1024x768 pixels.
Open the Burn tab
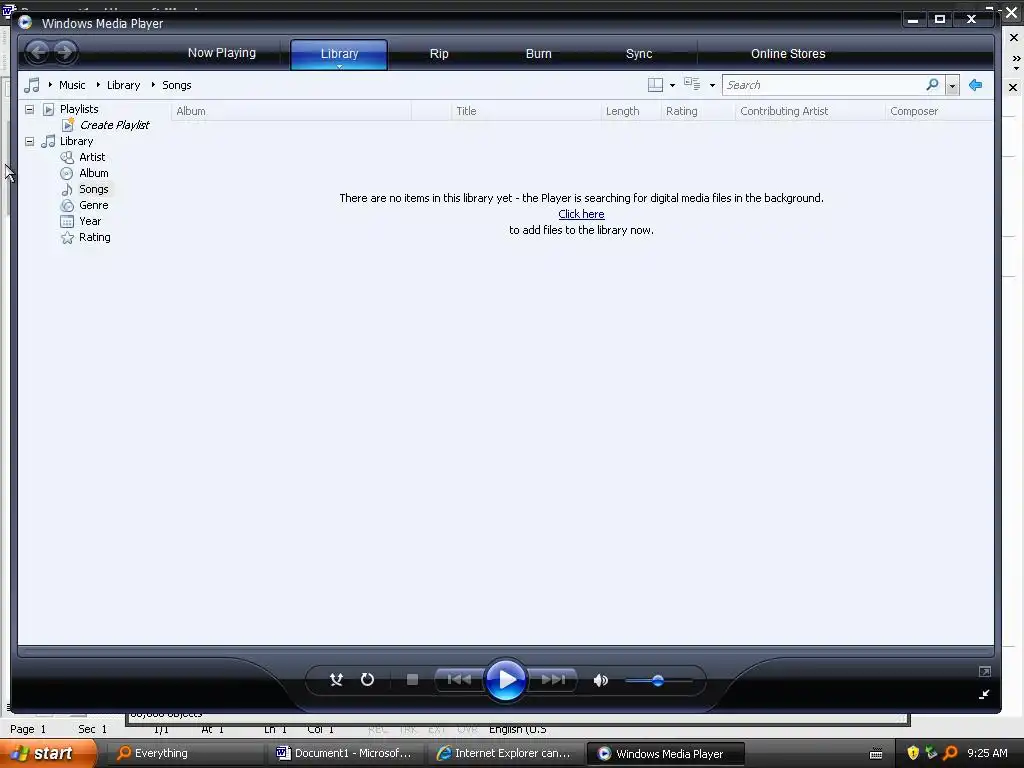[x=539, y=54]
